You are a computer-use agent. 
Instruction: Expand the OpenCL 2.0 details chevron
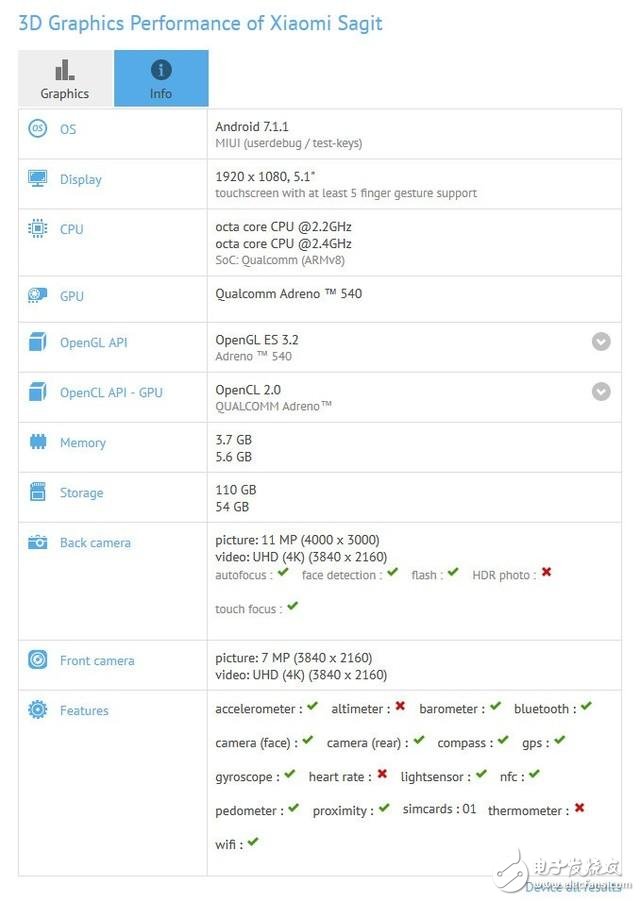601,391
